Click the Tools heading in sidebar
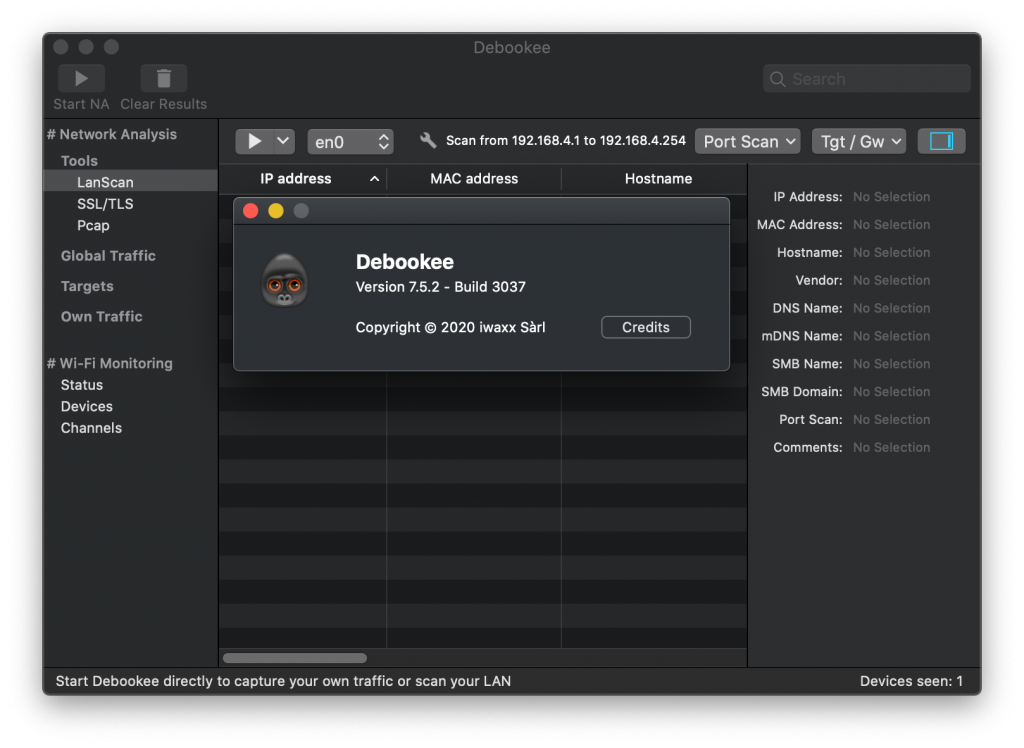This screenshot has width=1024, height=748. (x=79, y=161)
